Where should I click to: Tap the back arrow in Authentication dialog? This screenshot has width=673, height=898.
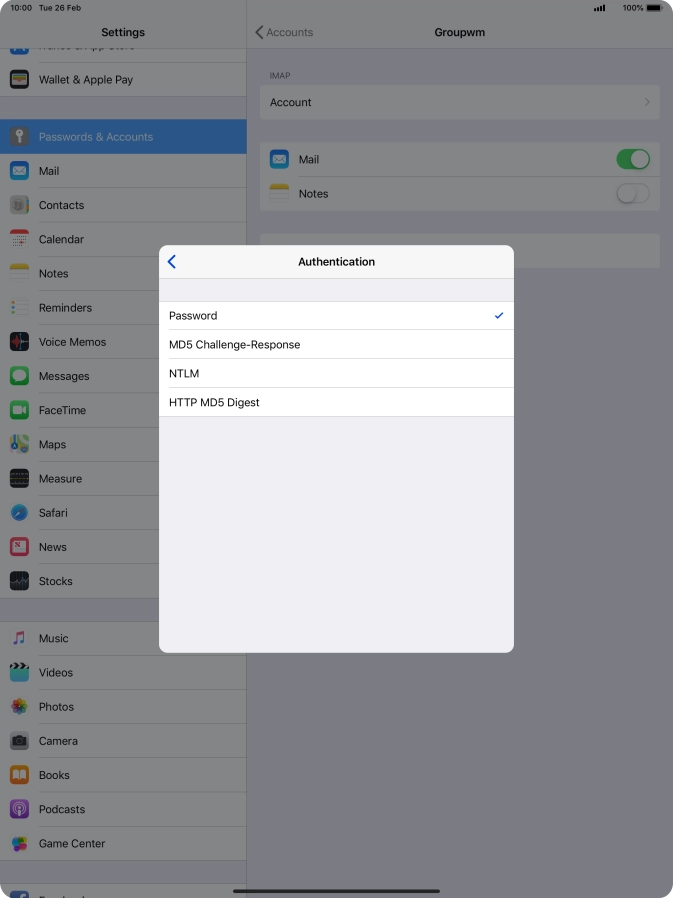(x=172, y=262)
